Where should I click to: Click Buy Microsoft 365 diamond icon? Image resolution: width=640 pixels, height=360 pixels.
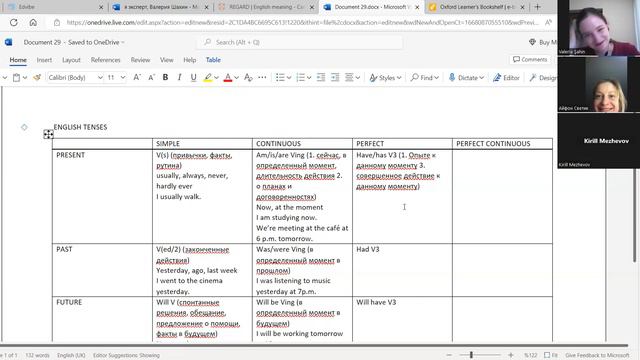pyautogui.click(x=532, y=42)
